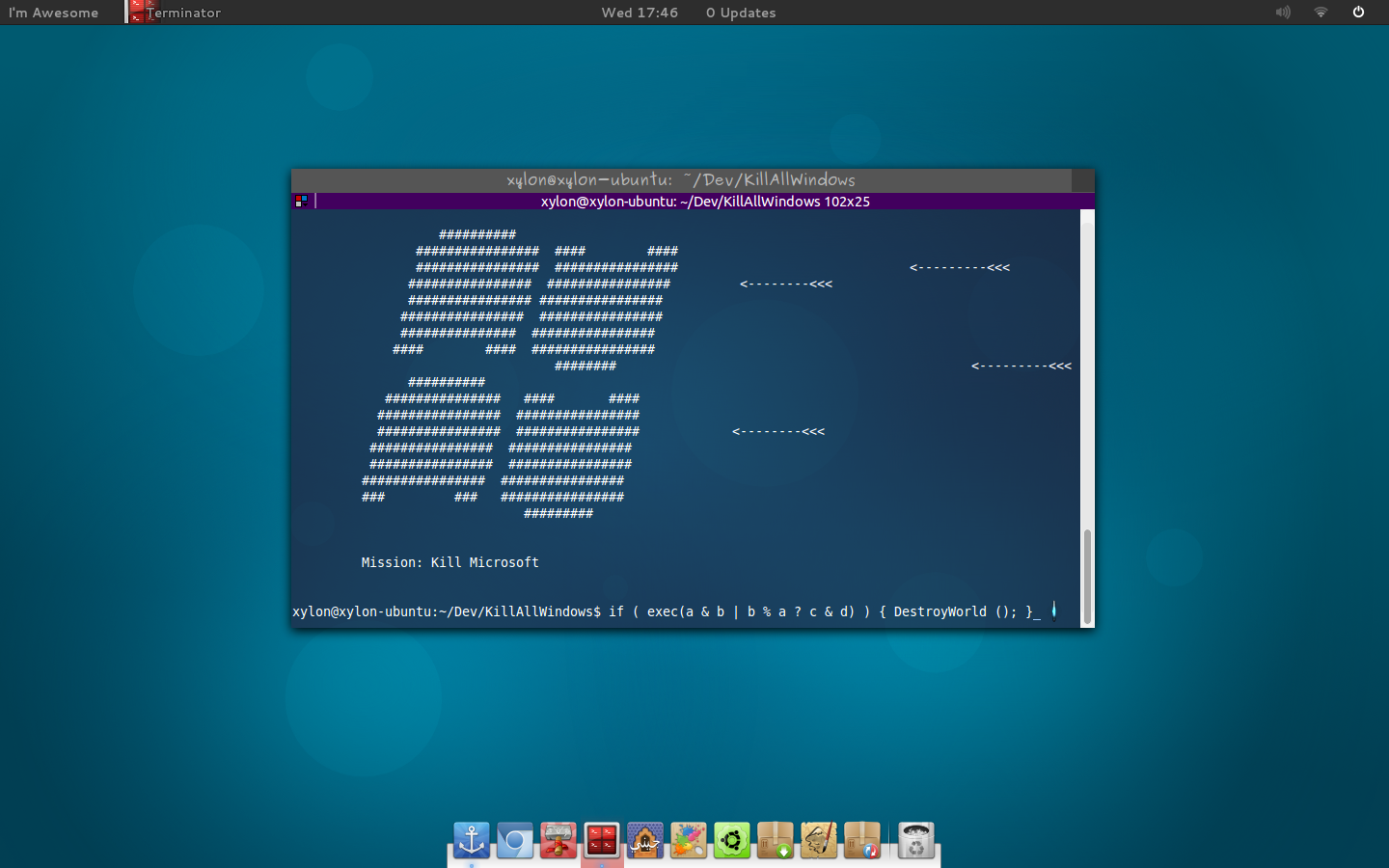Click the "Mission: Kill Microsoft" line

tap(449, 562)
